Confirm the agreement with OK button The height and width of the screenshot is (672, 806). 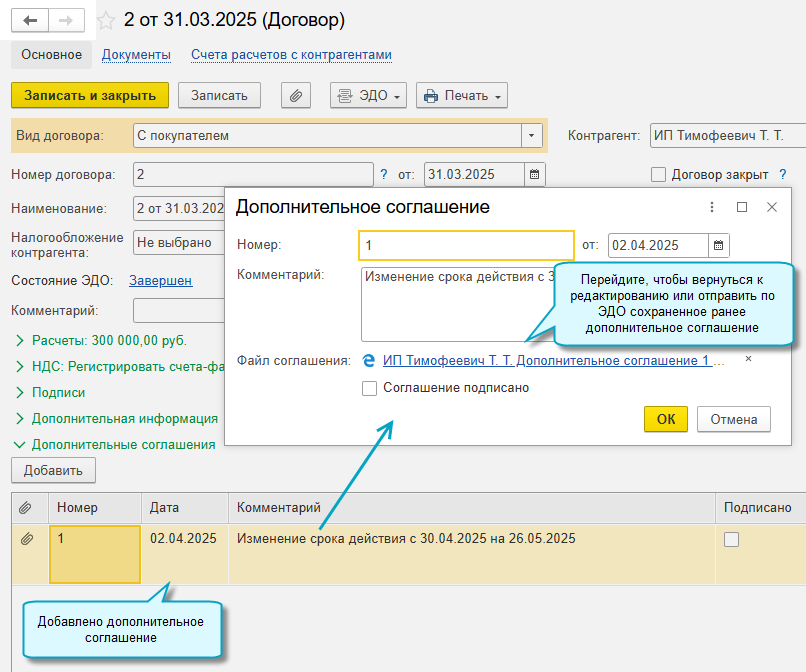tap(666, 420)
